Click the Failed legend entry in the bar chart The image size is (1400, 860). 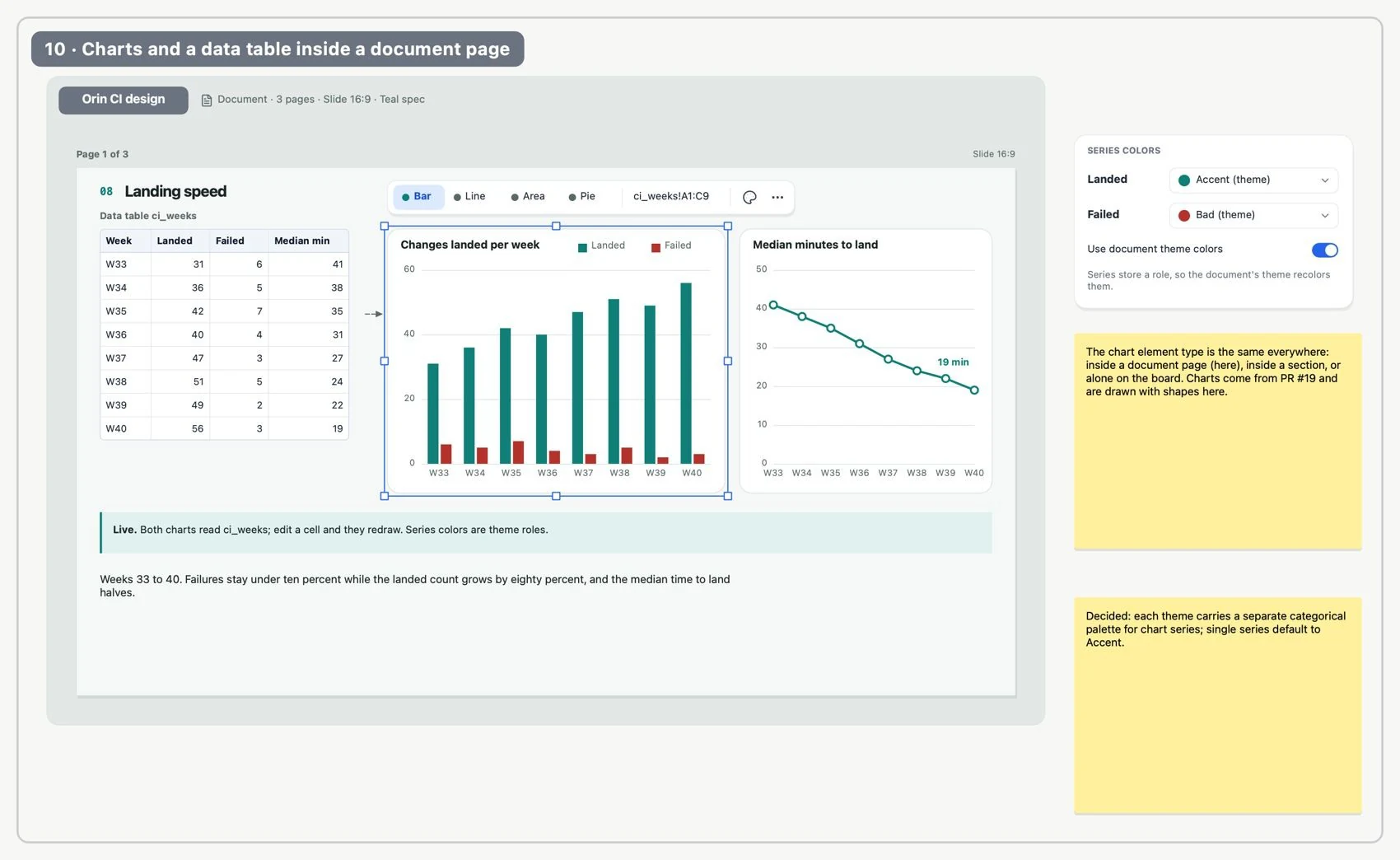click(671, 245)
